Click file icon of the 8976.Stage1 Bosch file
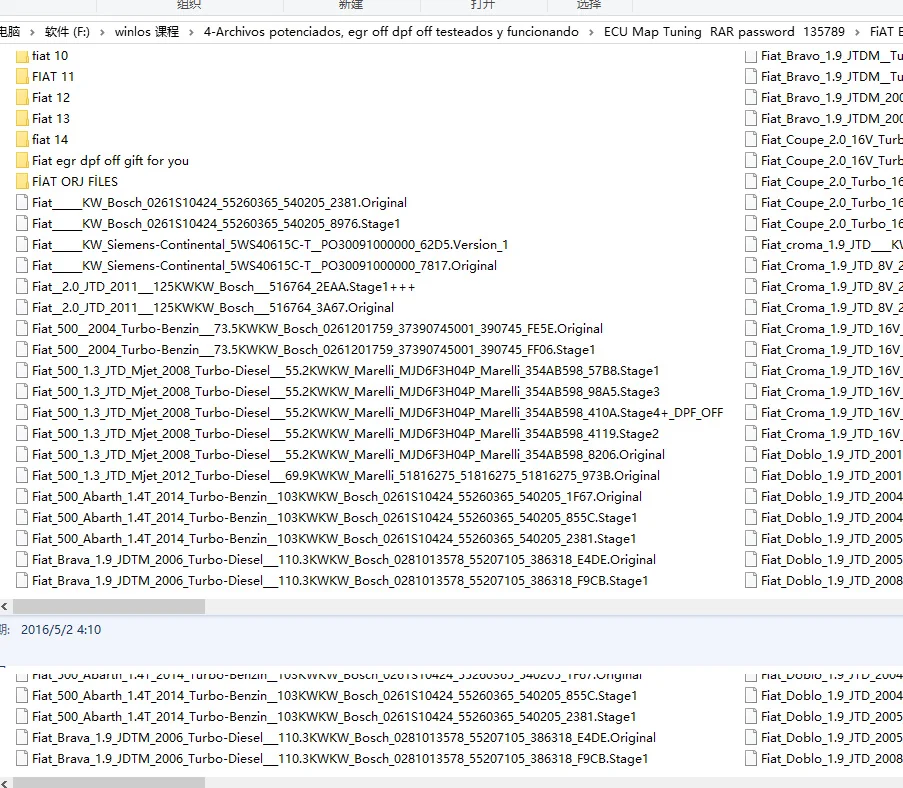Image resolution: width=903 pixels, height=788 pixels. click(x=22, y=224)
